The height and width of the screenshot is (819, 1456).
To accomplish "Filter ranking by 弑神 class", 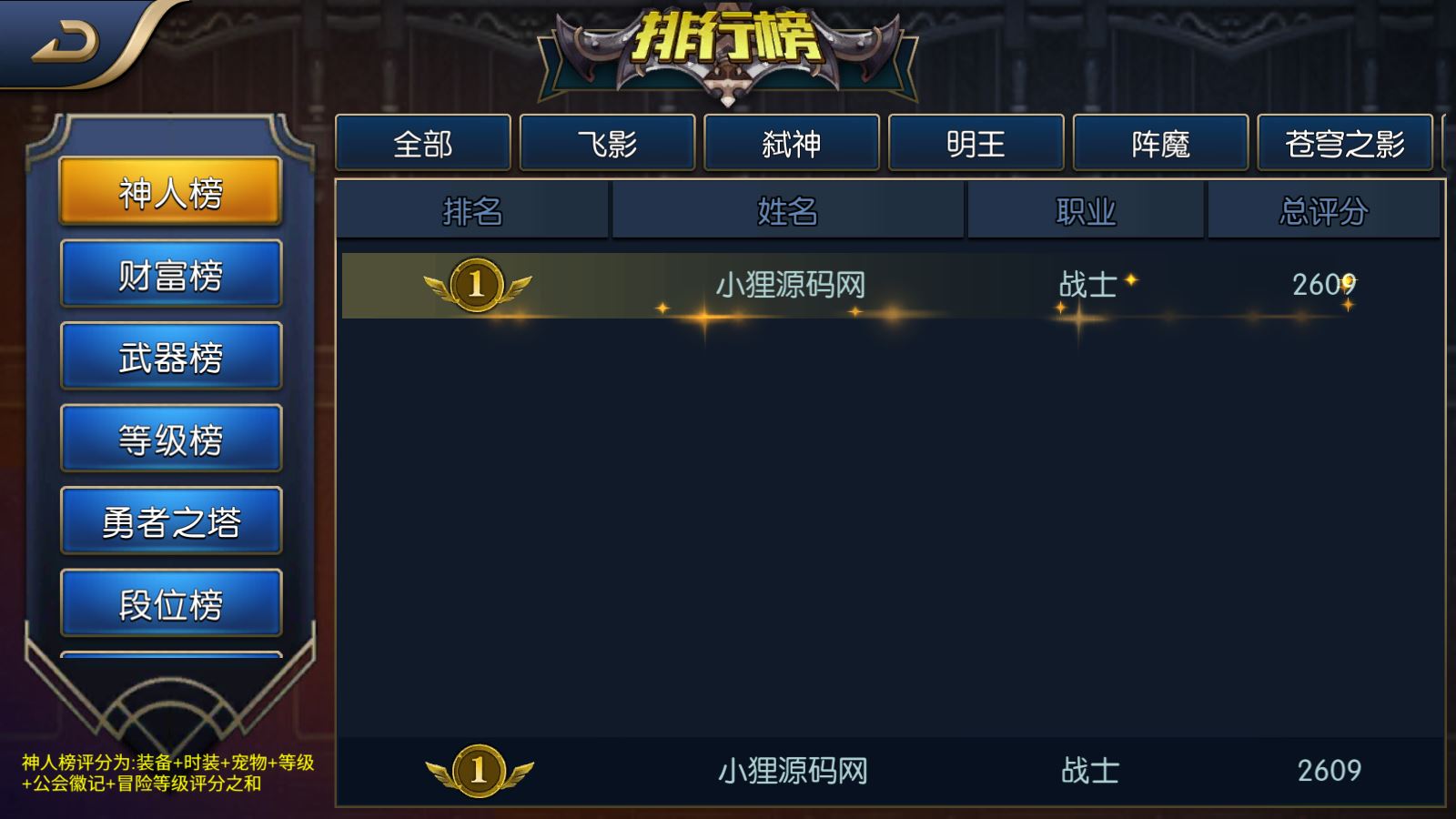I will click(x=792, y=143).
